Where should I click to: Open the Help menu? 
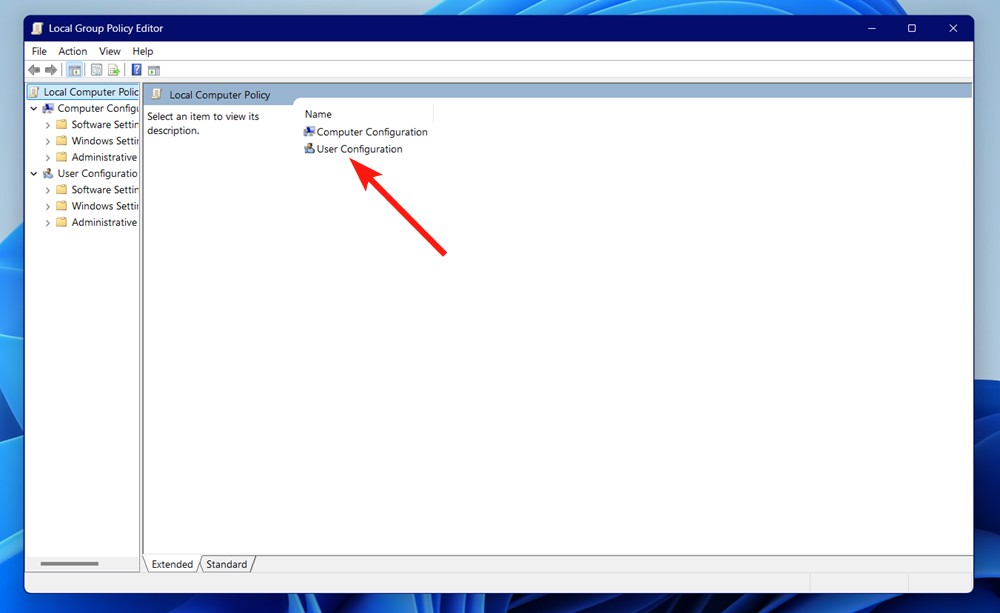tap(143, 51)
